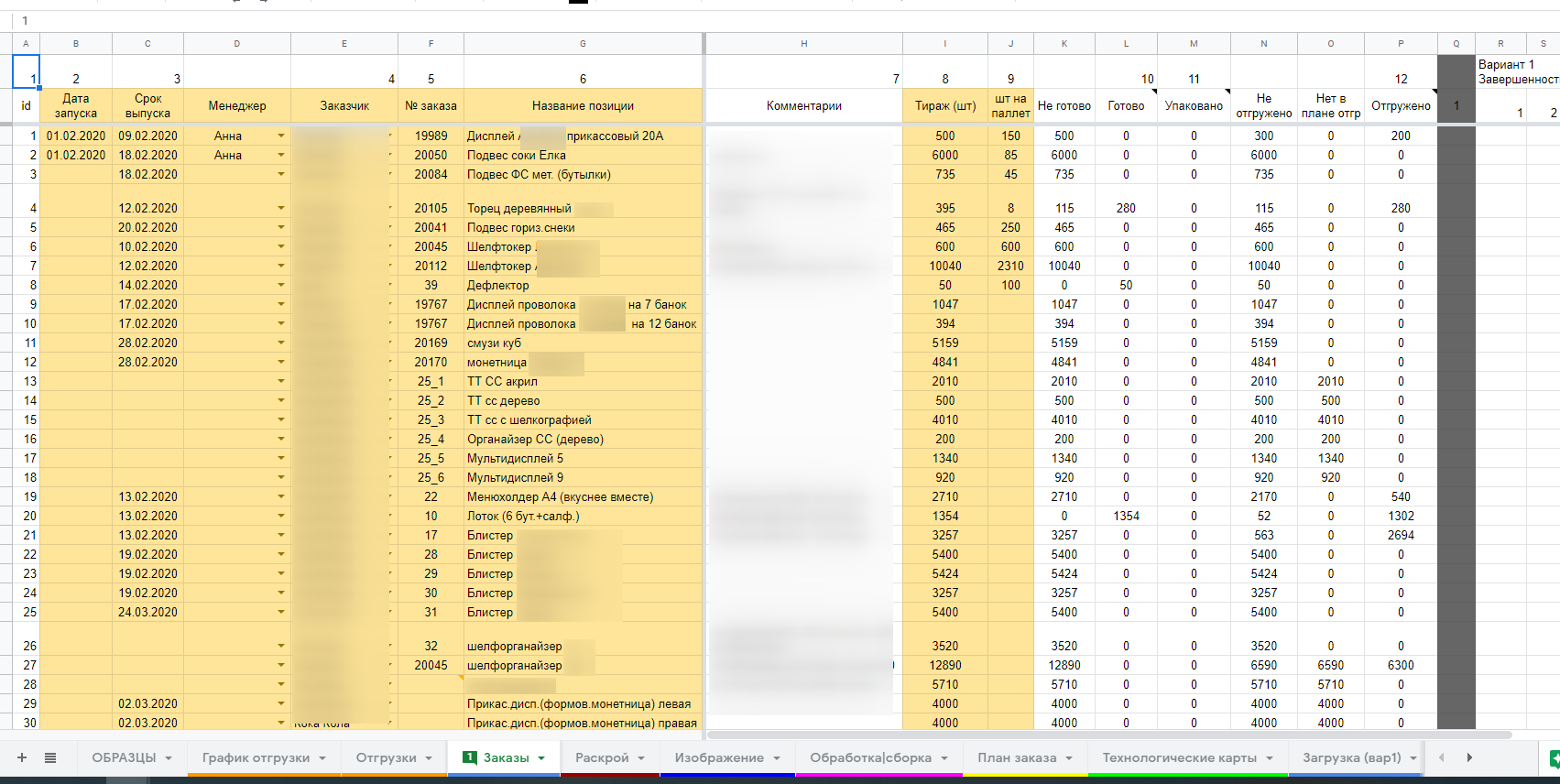Screen dimensions: 1560x784
Task: Select cell Подвес ФС мет. (бутылки)
Action: [x=583, y=174]
